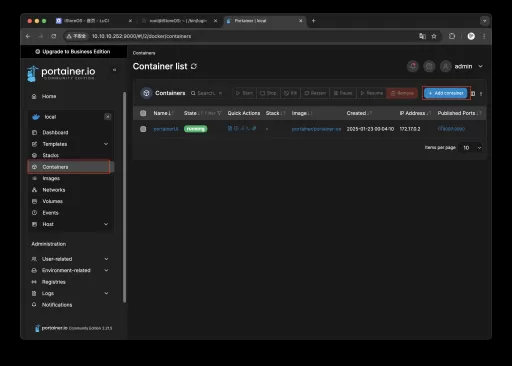Click the Containers breadcrumb link
The width and height of the screenshot is (512, 366).
tap(144, 53)
